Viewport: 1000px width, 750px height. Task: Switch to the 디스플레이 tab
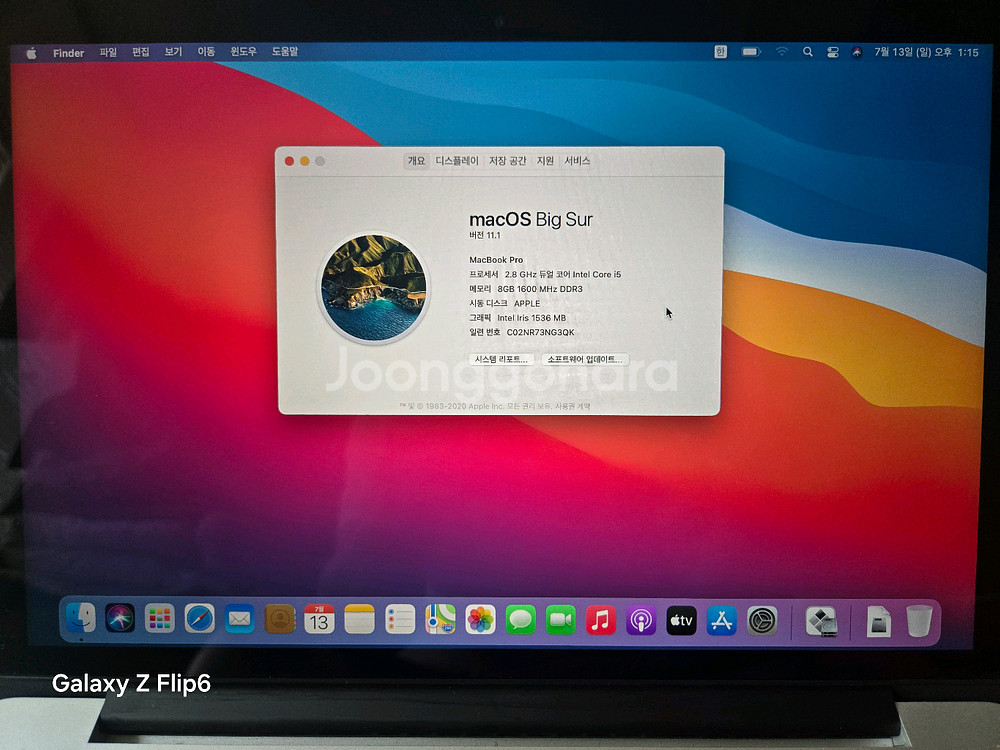tap(457, 161)
